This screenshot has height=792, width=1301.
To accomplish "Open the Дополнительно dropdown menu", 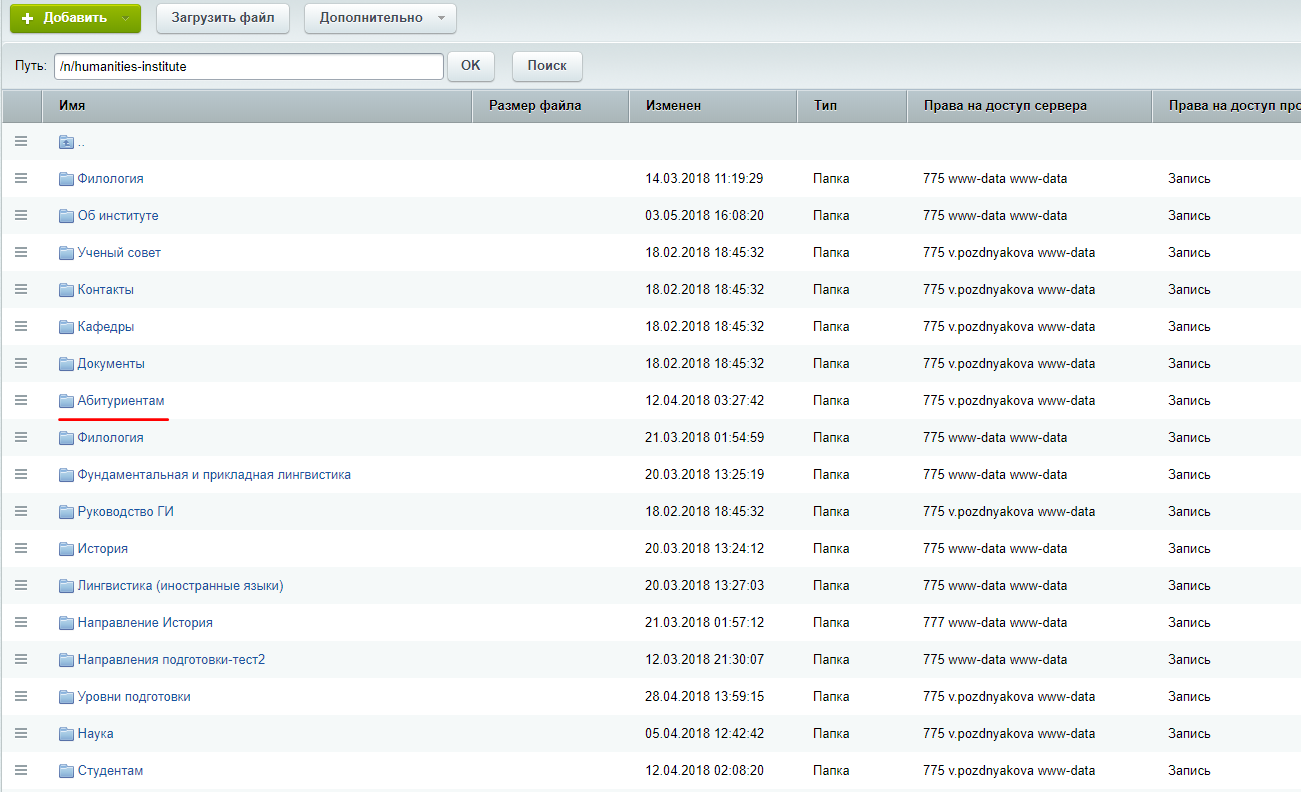I will tap(380, 18).
